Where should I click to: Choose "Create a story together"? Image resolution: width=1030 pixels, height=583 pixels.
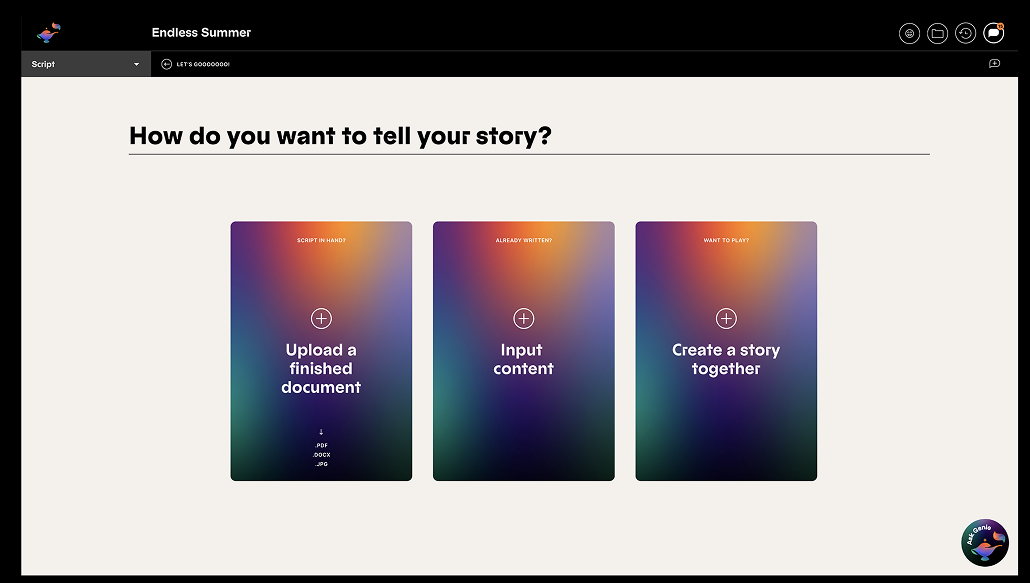tap(726, 359)
